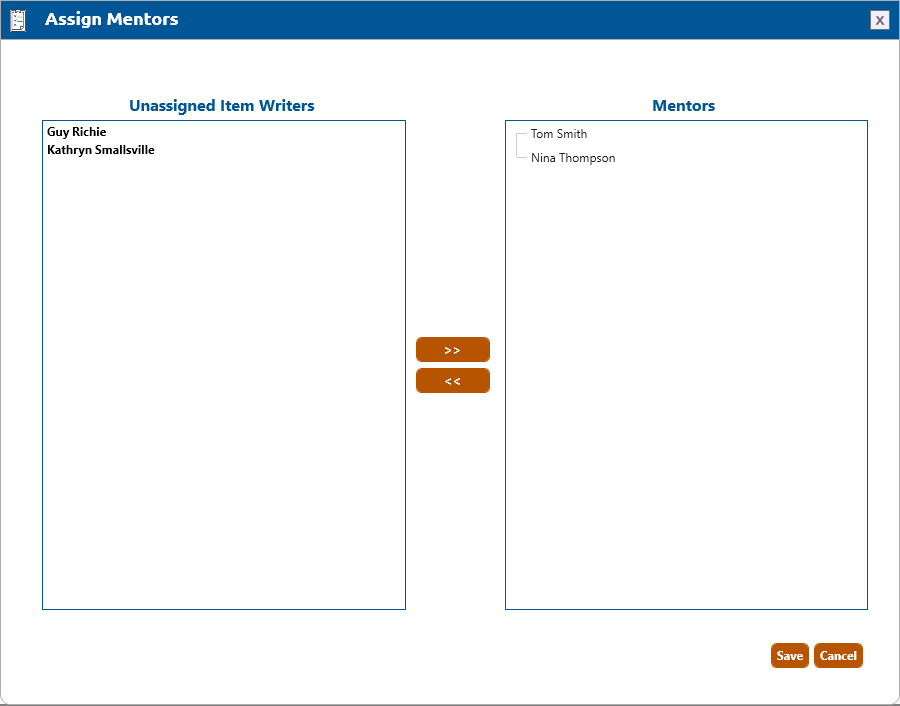Close the Assign Mentors dialog
Viewport: 900px width, 706px height.
coord(879,20)
